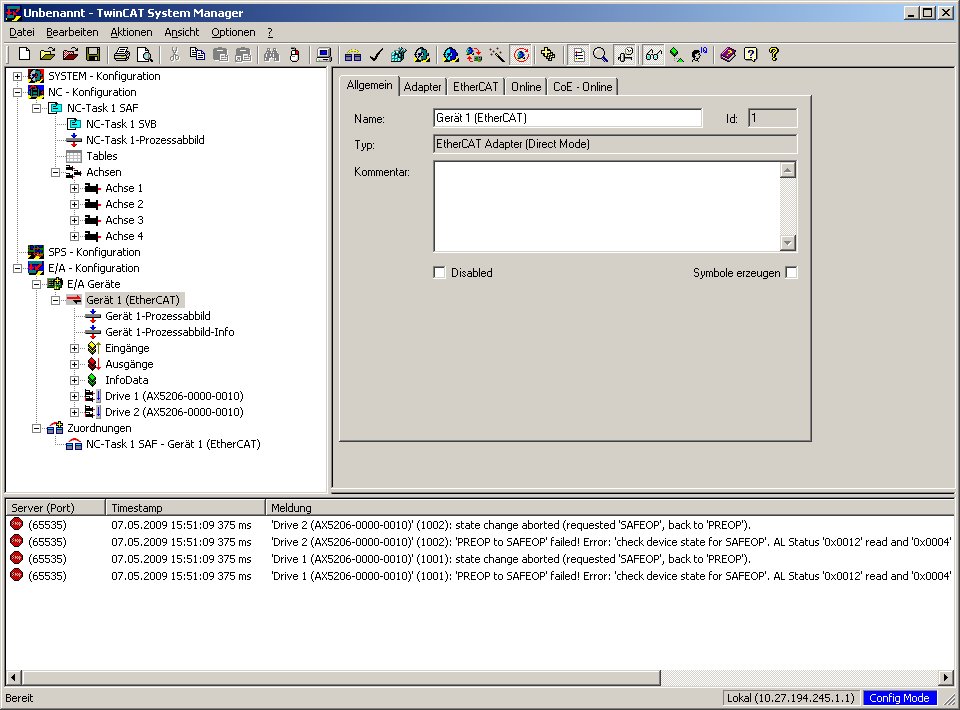The width and height of the screenshot is (960, 710).
Task: Click the New document toolbar icon
Action: tap(24, 54)
